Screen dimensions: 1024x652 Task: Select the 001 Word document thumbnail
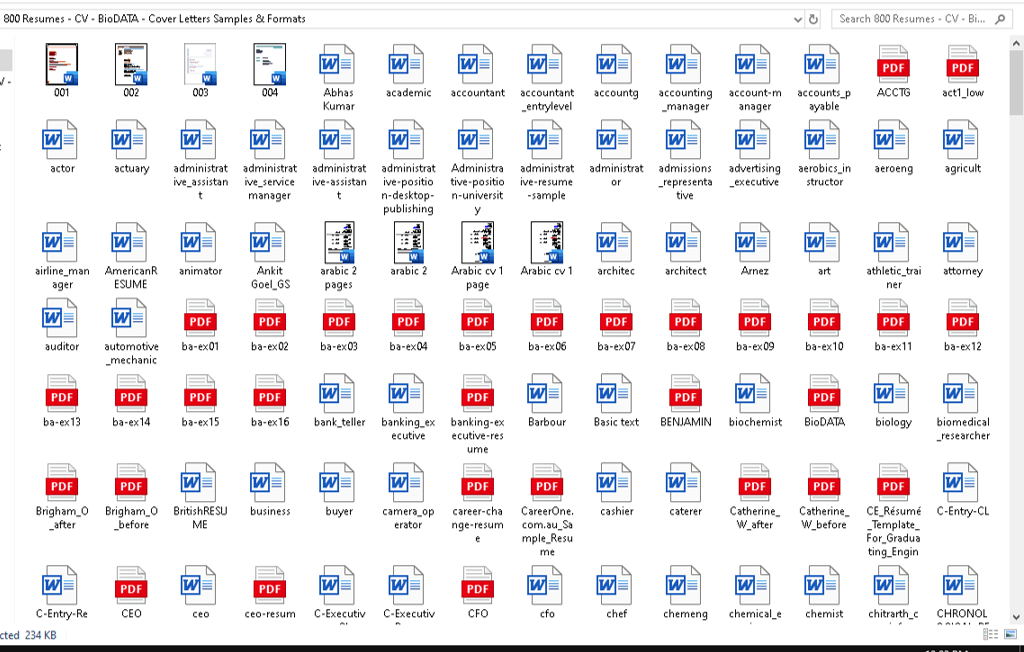point(62,64)
